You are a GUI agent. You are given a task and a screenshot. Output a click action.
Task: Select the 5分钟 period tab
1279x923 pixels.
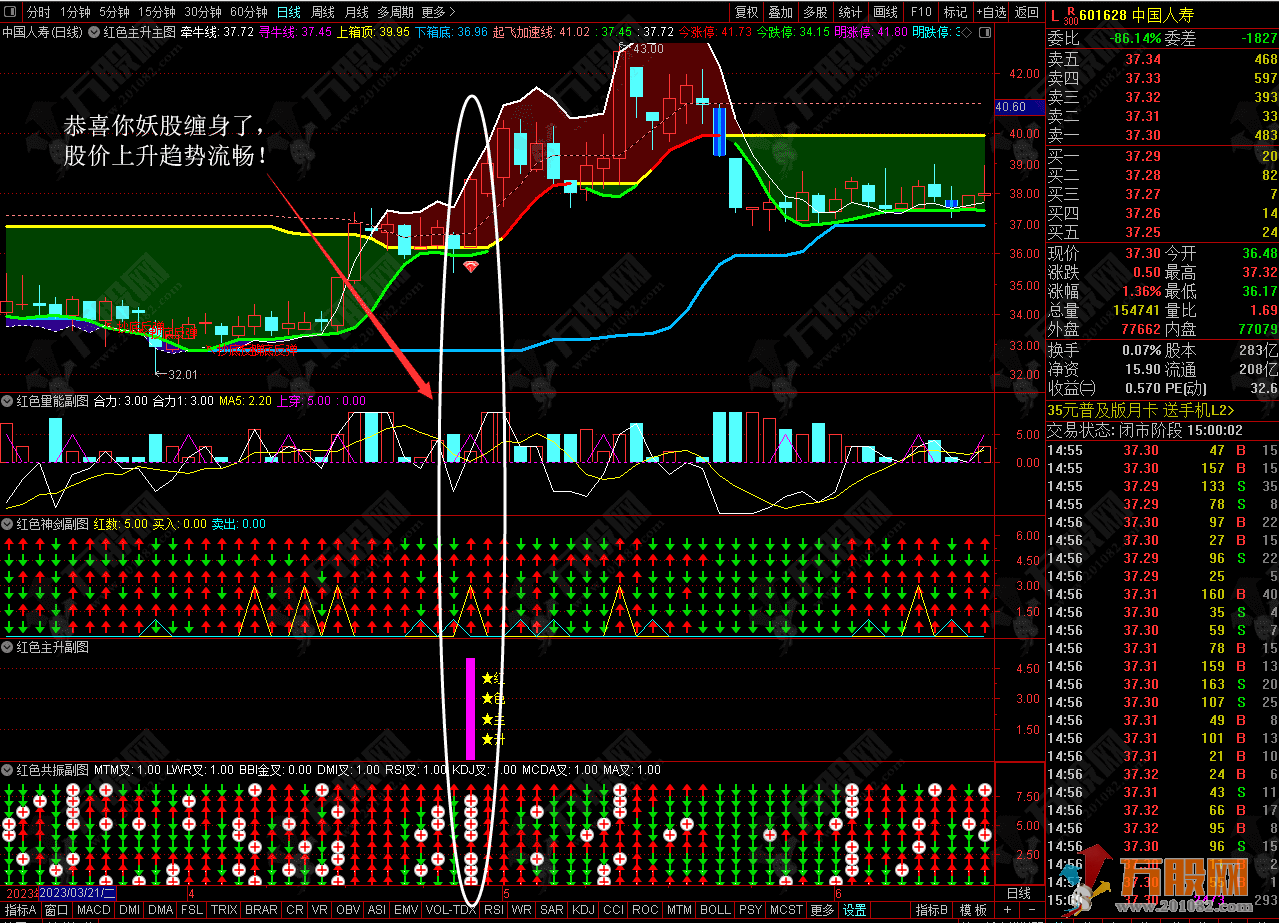(114, 12)
